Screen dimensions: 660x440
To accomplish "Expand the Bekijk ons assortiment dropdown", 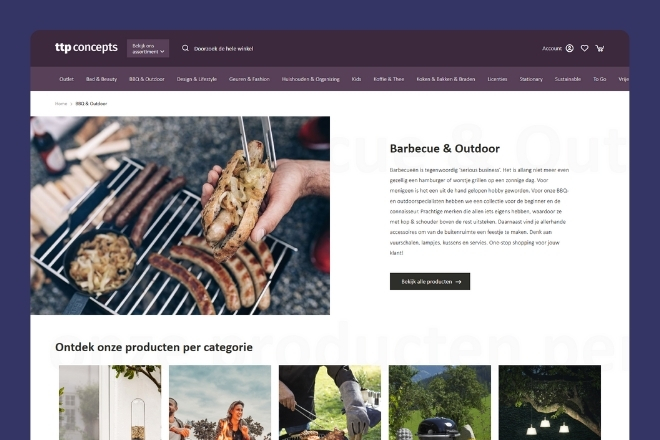I will pyautogui.click(x=148, y=48).
